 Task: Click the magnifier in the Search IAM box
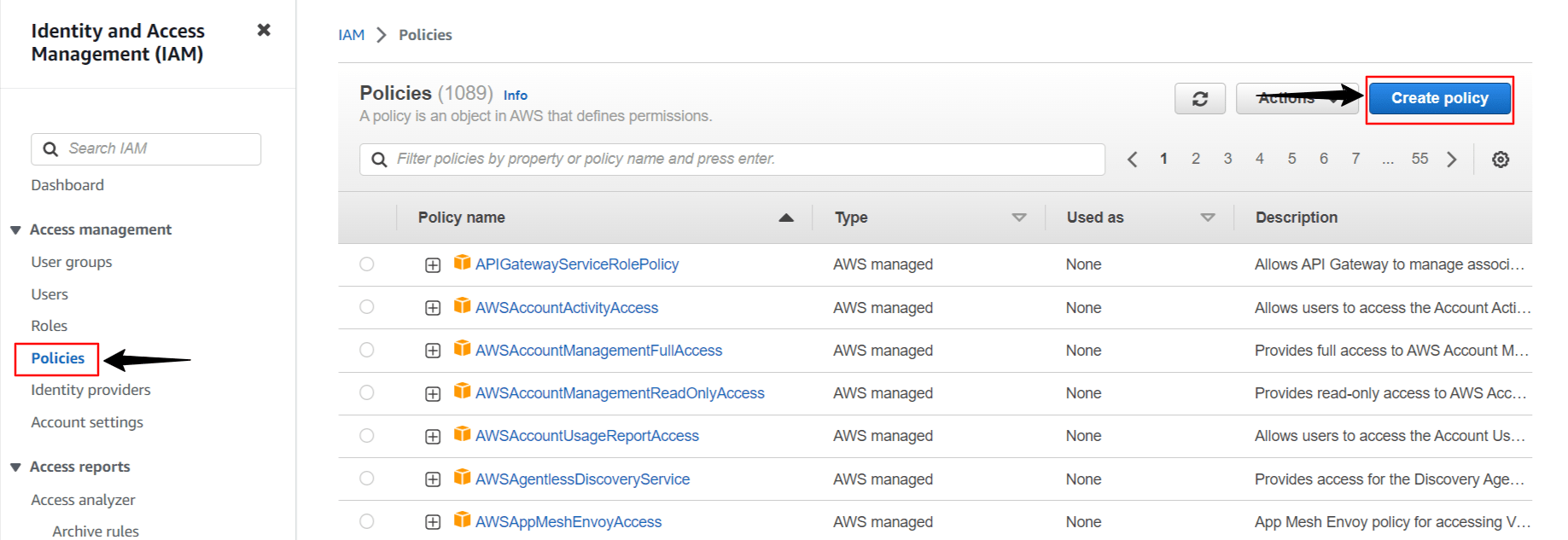pos(50,148)
